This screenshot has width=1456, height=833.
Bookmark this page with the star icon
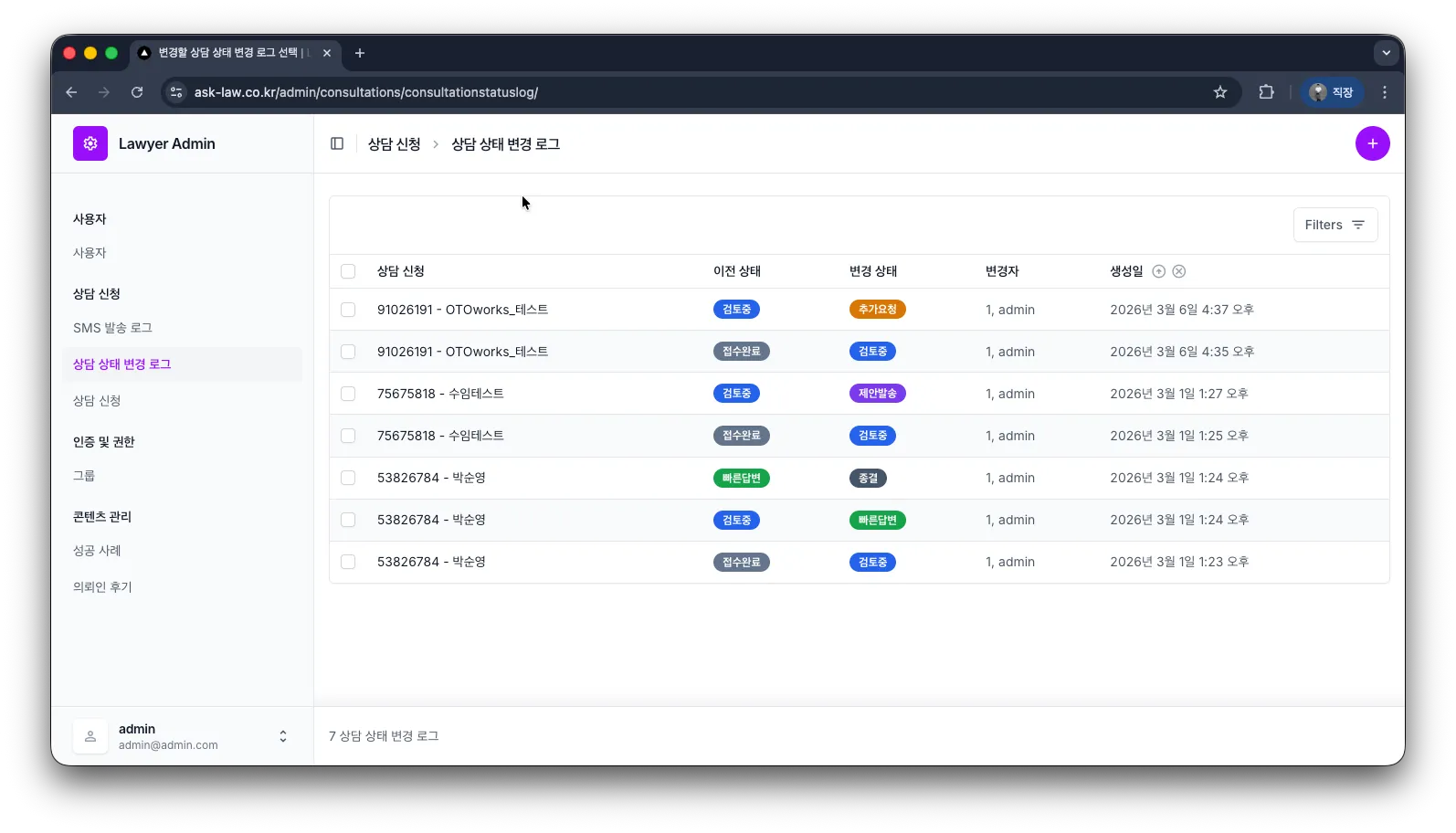tap(1219, 92)
